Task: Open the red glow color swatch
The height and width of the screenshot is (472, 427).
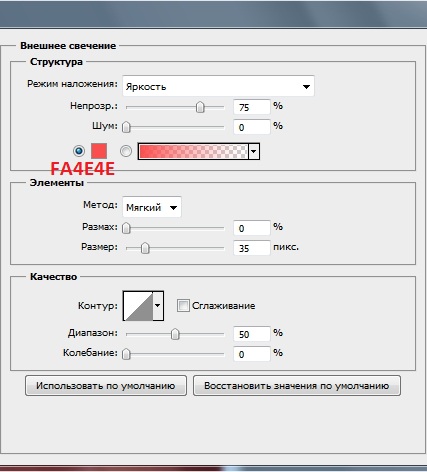Action: [x=99, y=151]
